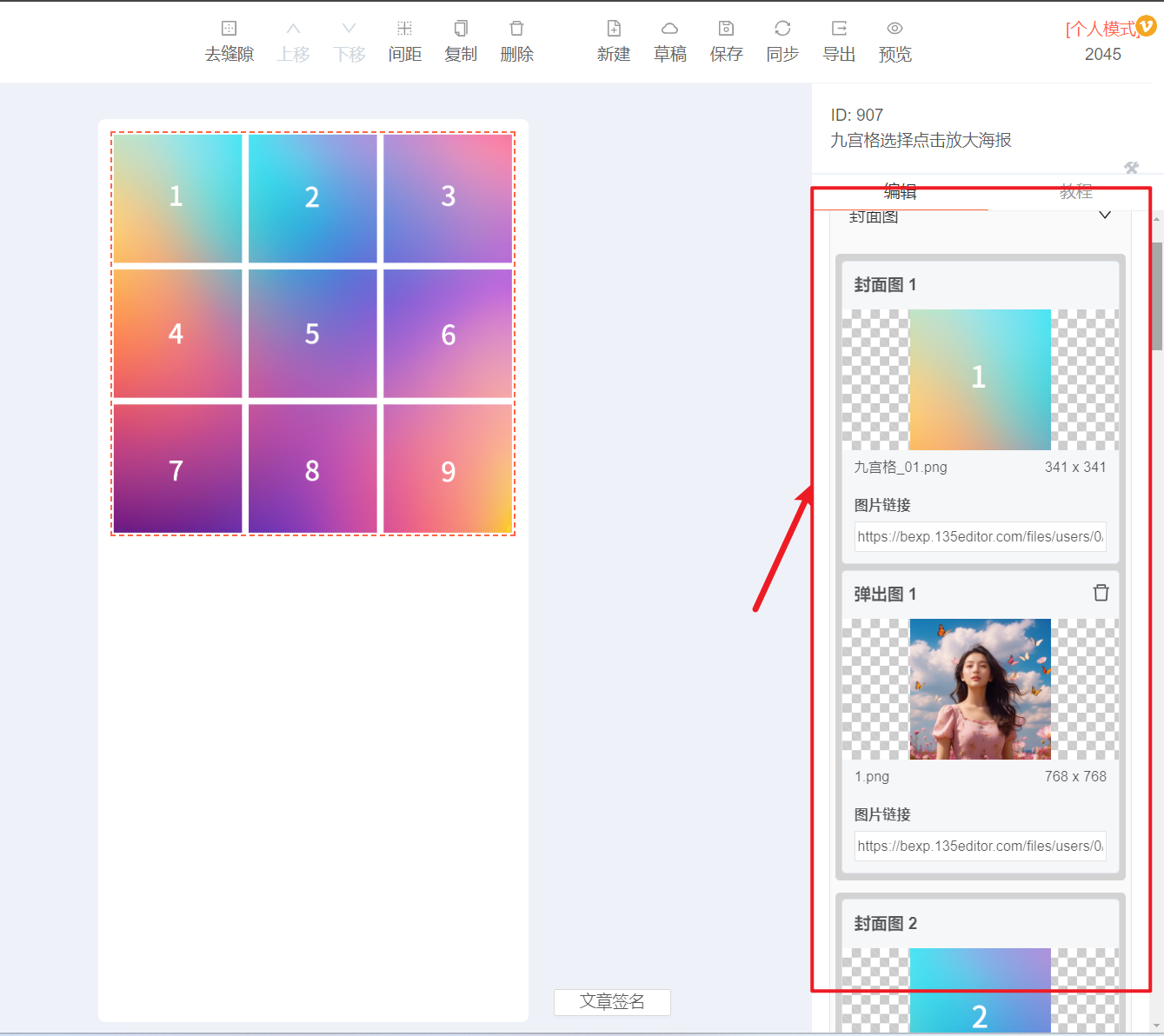The image size is (1164, 1036).
Task: Click the ID: 907 text
Action: (x=857, y=115)
